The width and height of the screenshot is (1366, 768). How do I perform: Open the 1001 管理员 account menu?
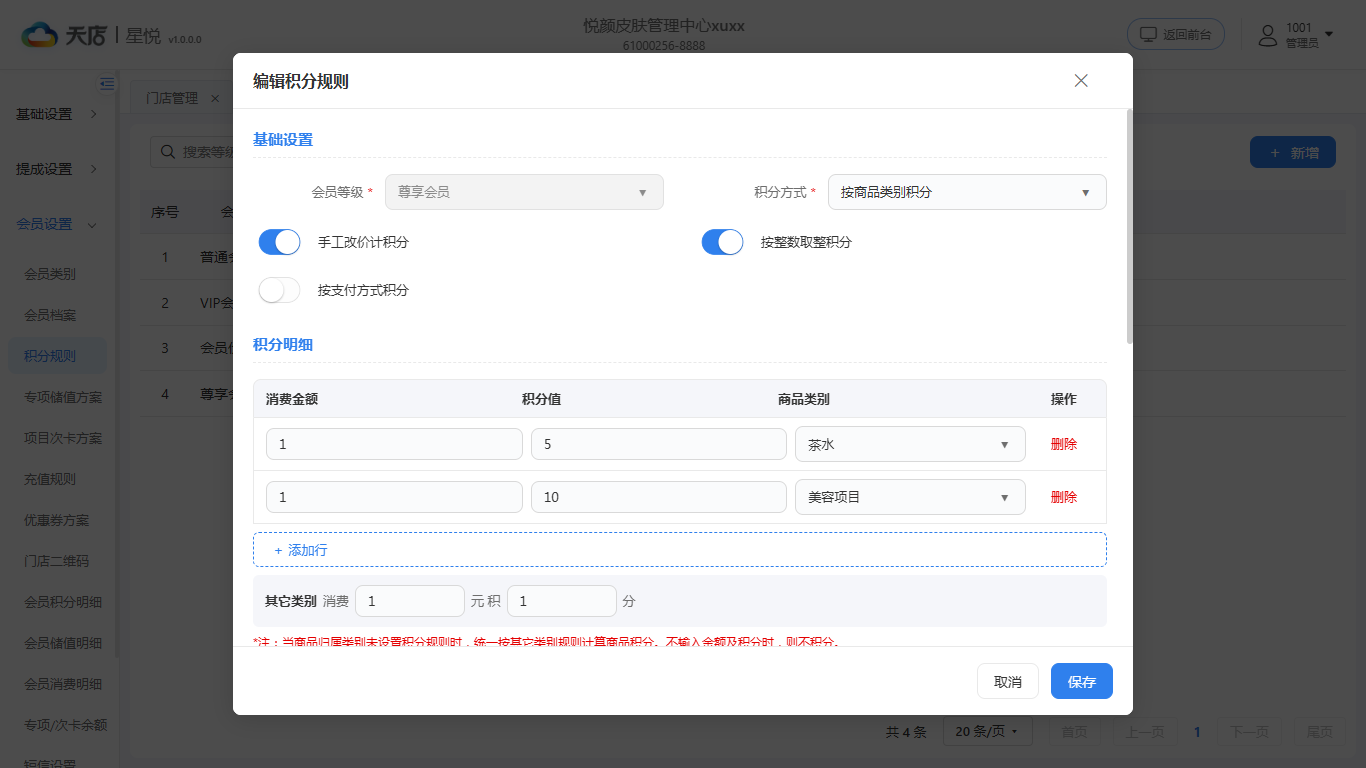(1296, 35)
